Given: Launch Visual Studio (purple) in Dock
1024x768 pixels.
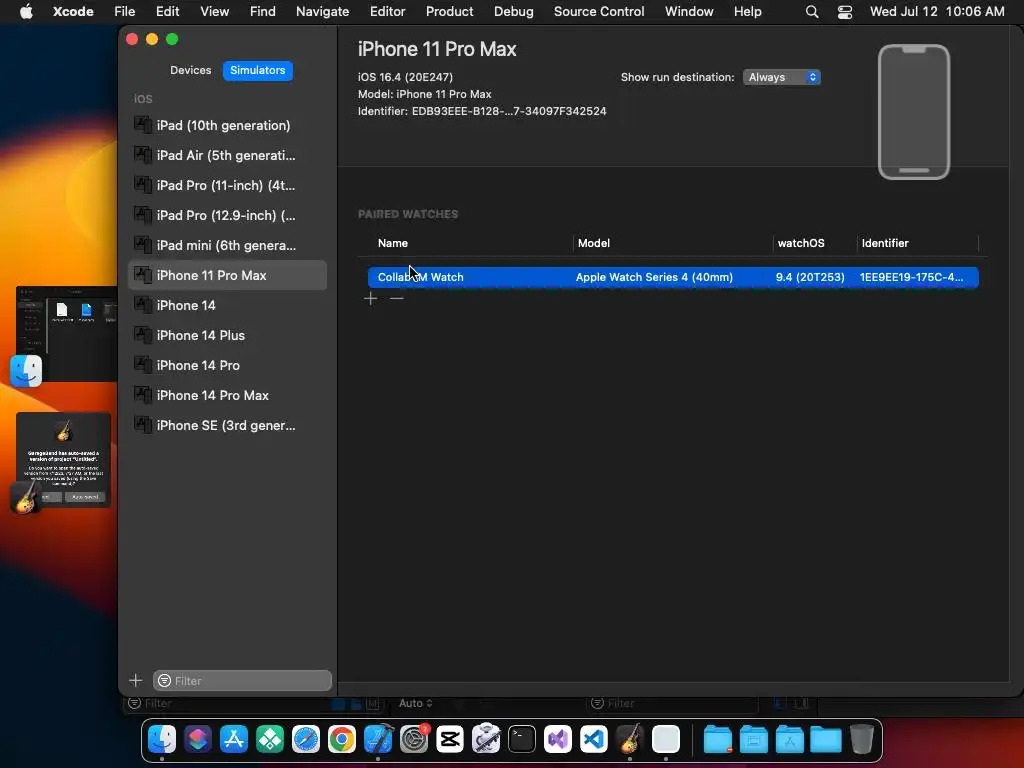Looking at the screenshot, I should [x=558, y=739].
